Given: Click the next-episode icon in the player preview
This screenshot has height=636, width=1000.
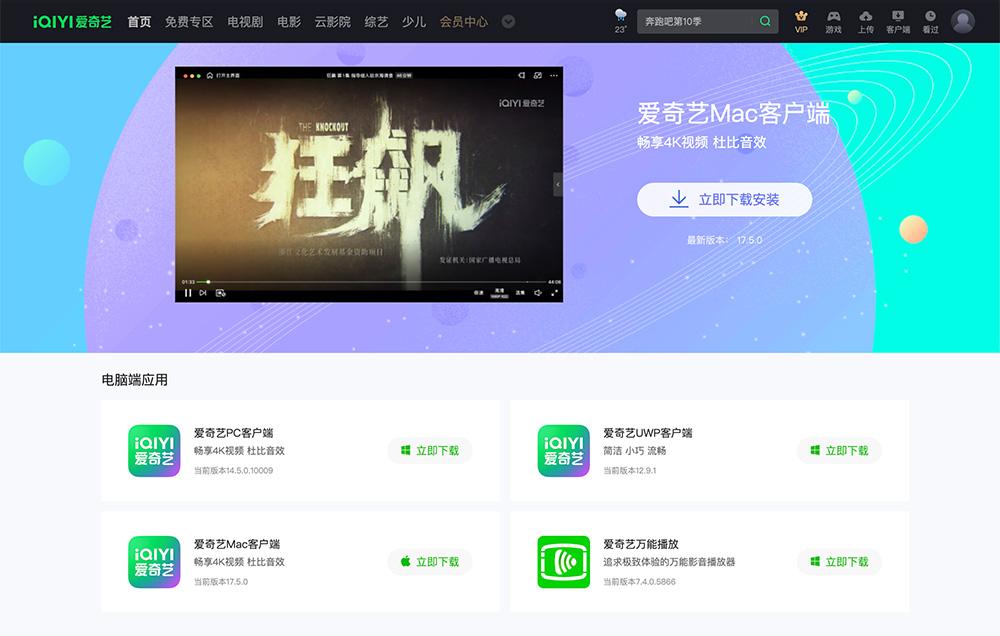Looking at the screenshot, I should tap(203, 293).
